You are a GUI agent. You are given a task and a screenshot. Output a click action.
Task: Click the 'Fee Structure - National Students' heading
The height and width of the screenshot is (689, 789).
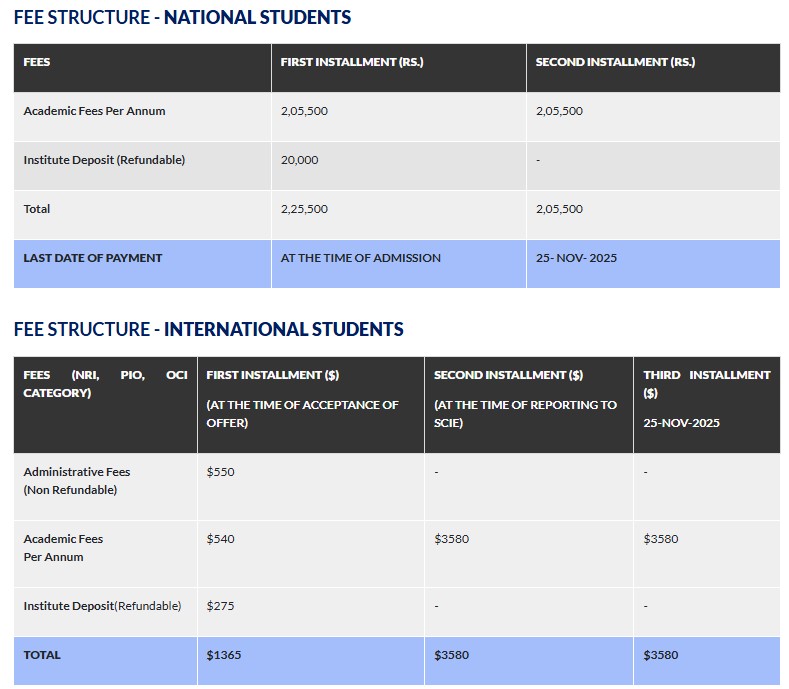(182, 17)
